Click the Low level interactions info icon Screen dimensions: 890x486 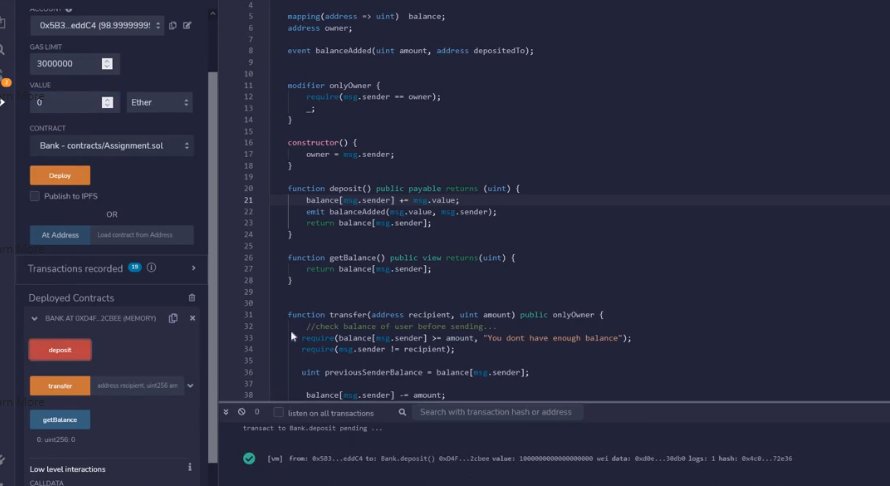tap(190, 467)
